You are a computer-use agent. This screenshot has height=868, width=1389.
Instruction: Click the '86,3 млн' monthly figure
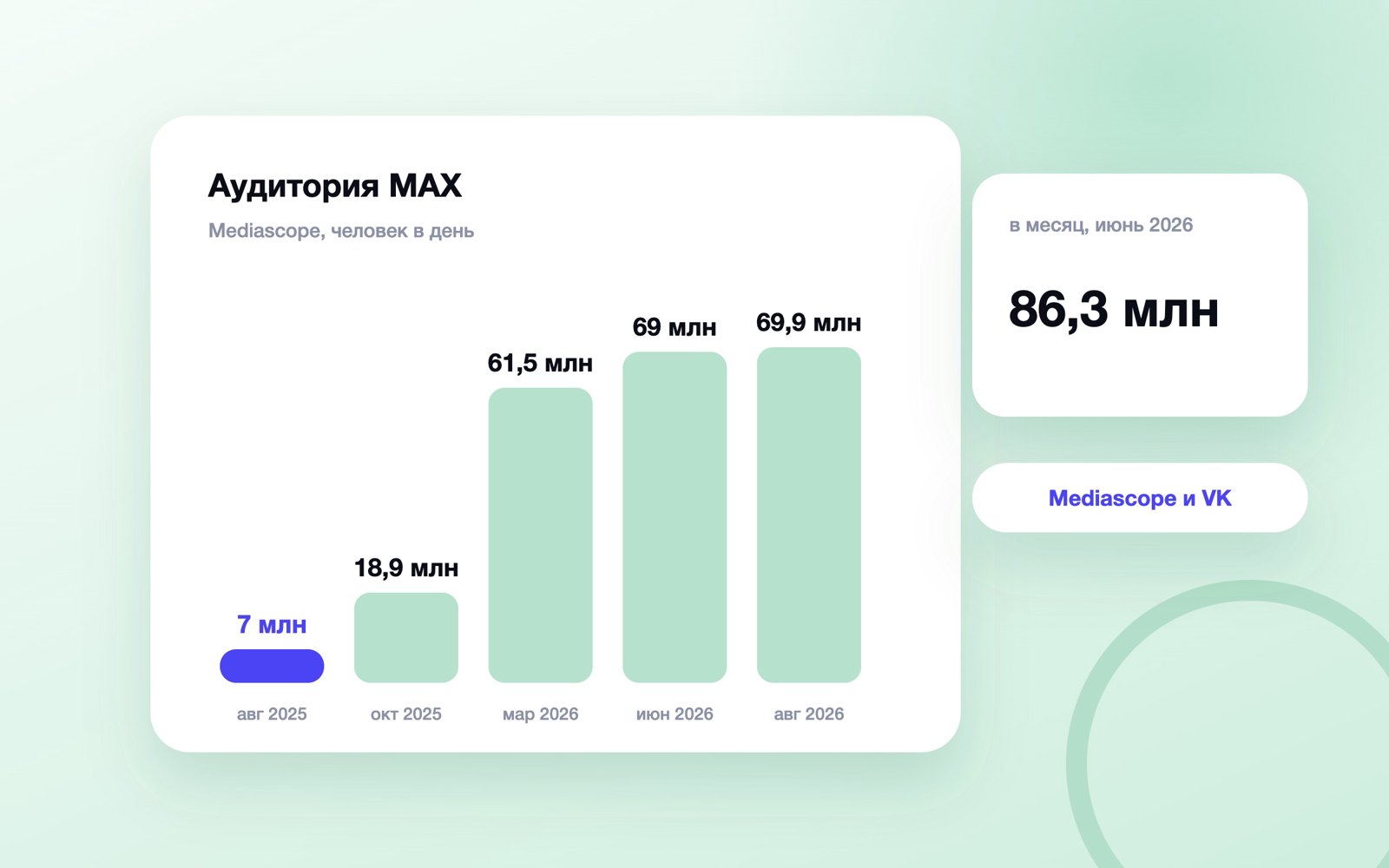1114,309
